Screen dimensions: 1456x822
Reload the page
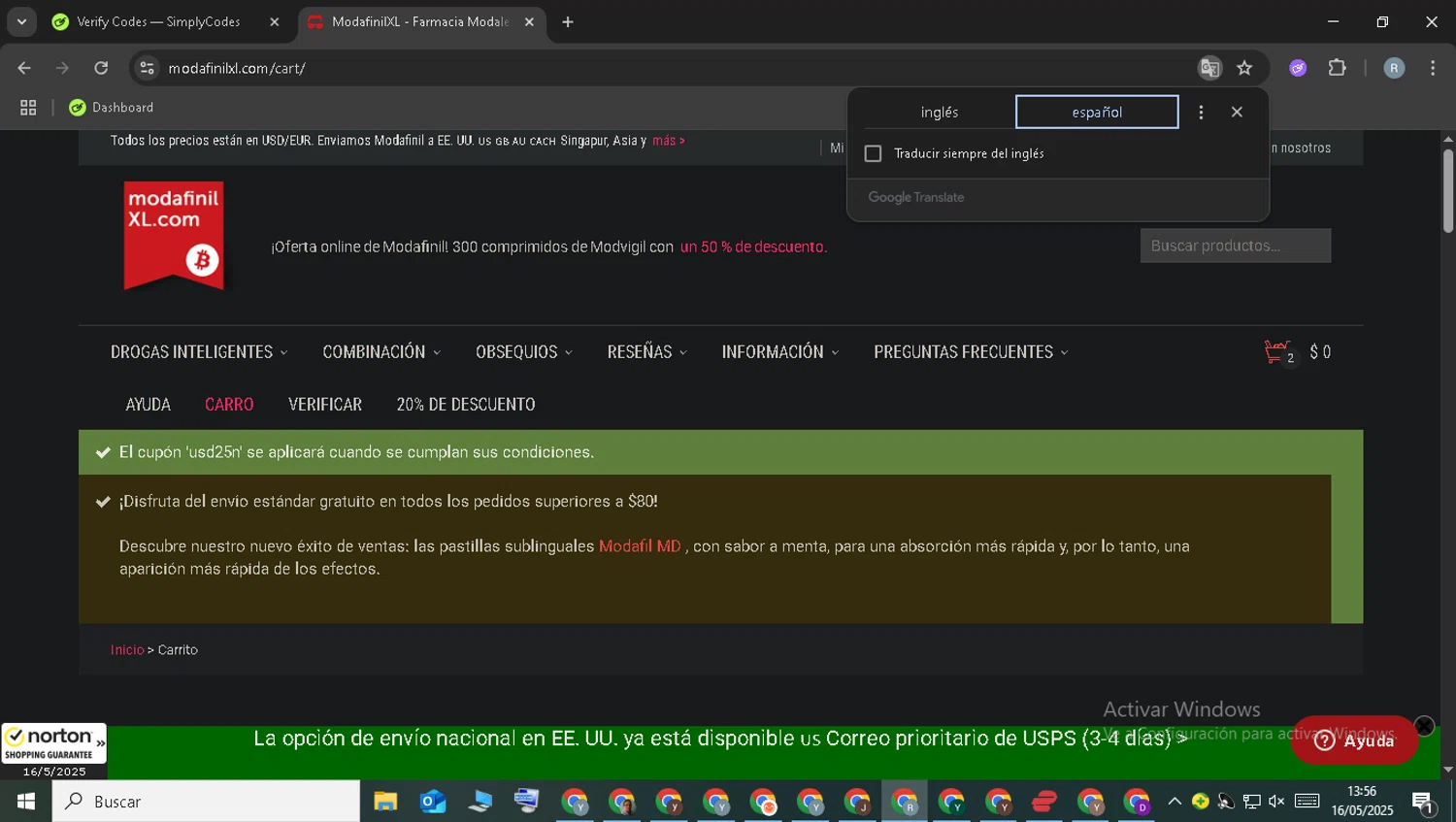click(101, 68)
